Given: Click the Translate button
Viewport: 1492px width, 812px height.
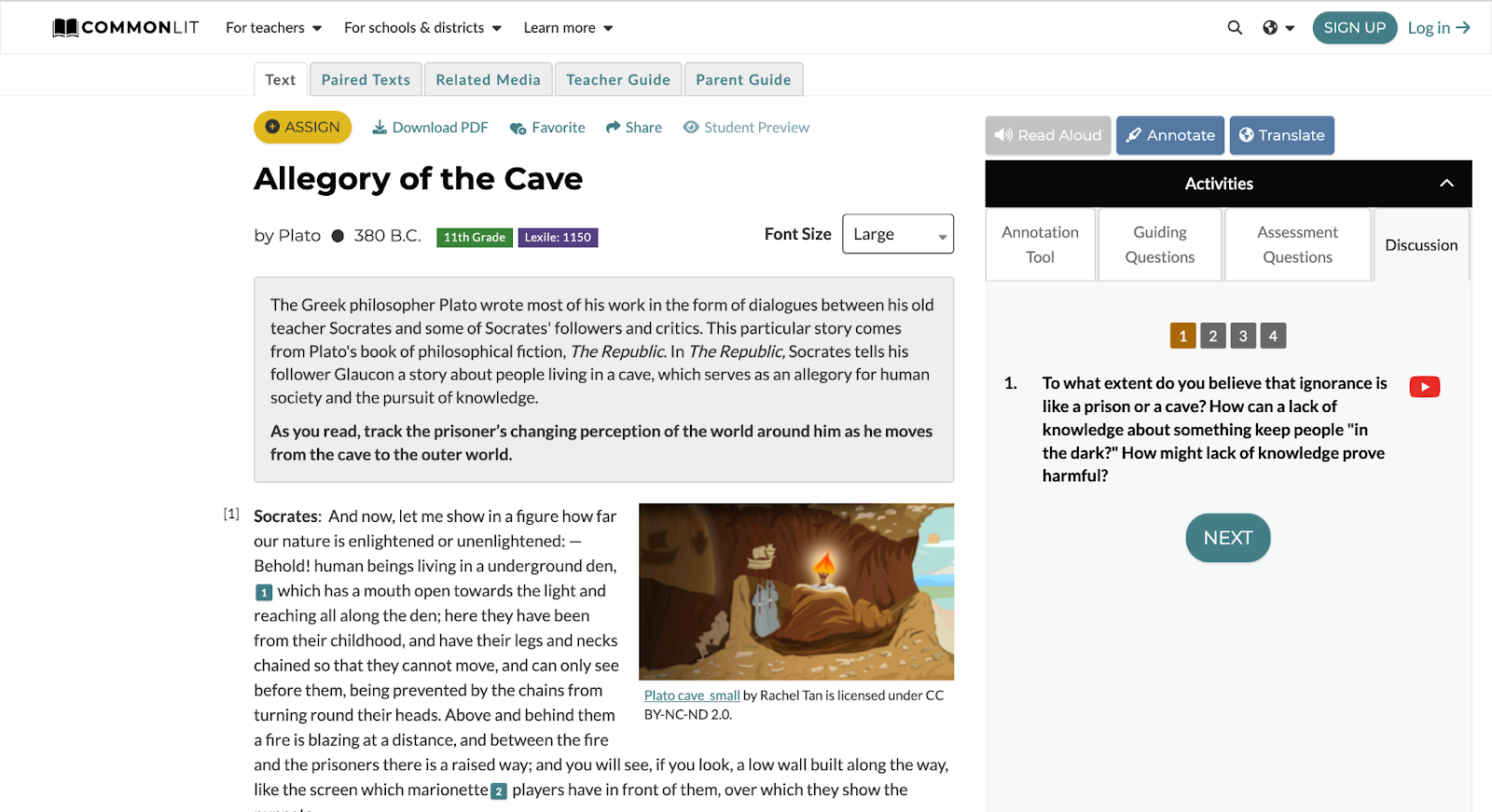Looking at the screenshot, I should pyautogui.click(x=1282, y=135).
